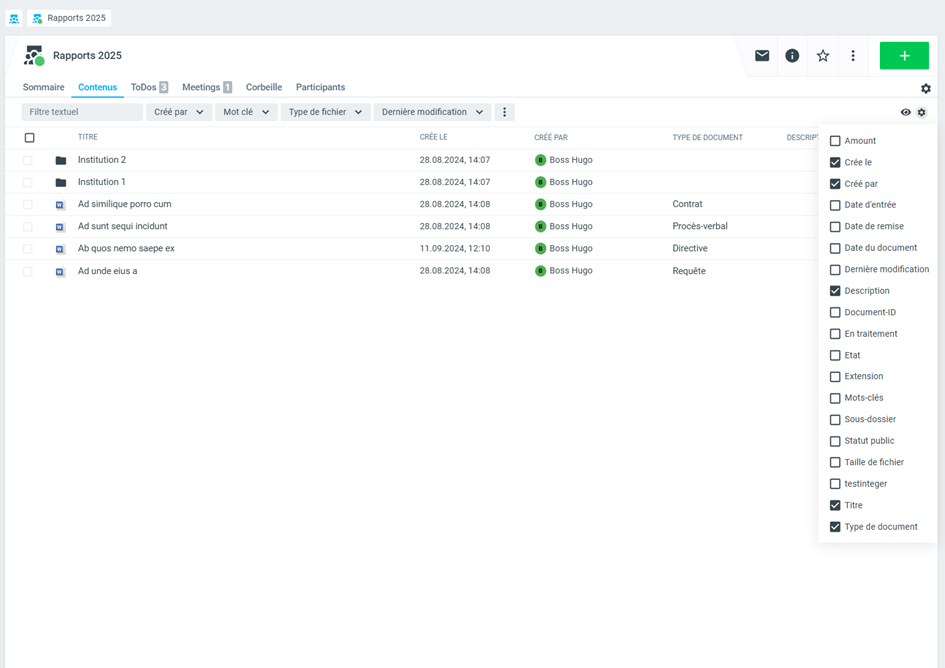Open document Ad similique porro cum

coord(124,204)
